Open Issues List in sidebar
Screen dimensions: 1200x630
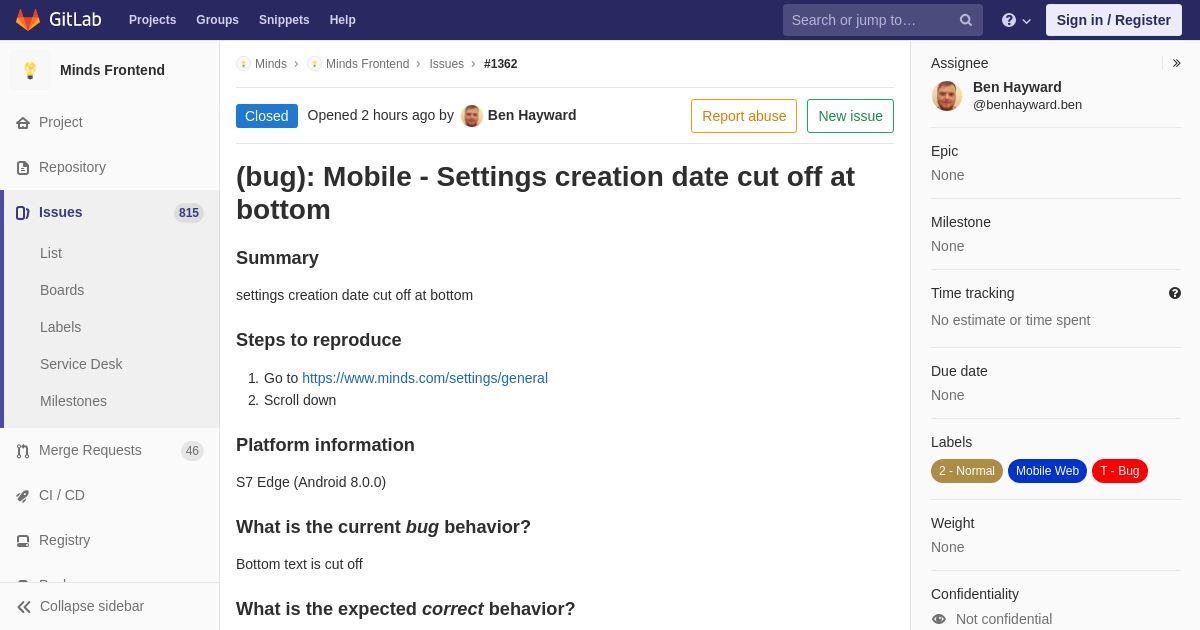coord(51,253)
